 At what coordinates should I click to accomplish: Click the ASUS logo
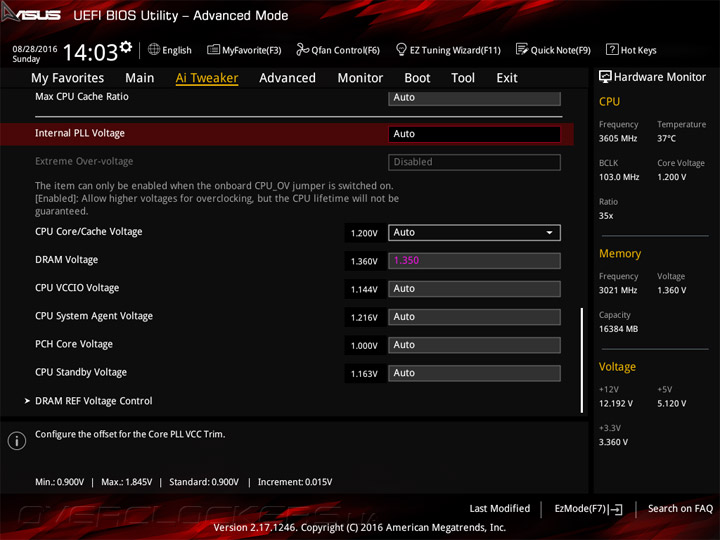[31, 14]
